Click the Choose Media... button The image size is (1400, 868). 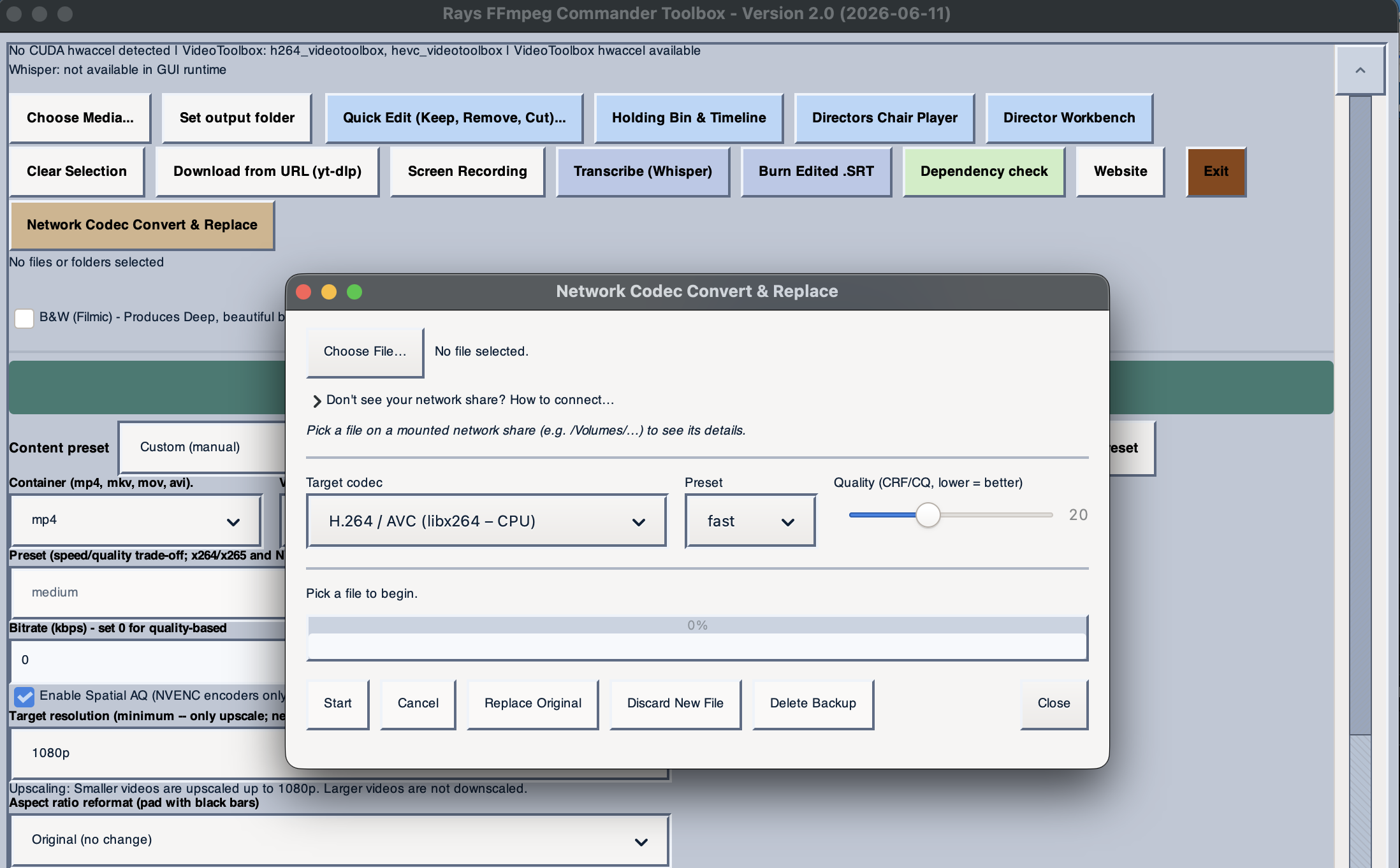pyautogui.click(x=80, y=118)
